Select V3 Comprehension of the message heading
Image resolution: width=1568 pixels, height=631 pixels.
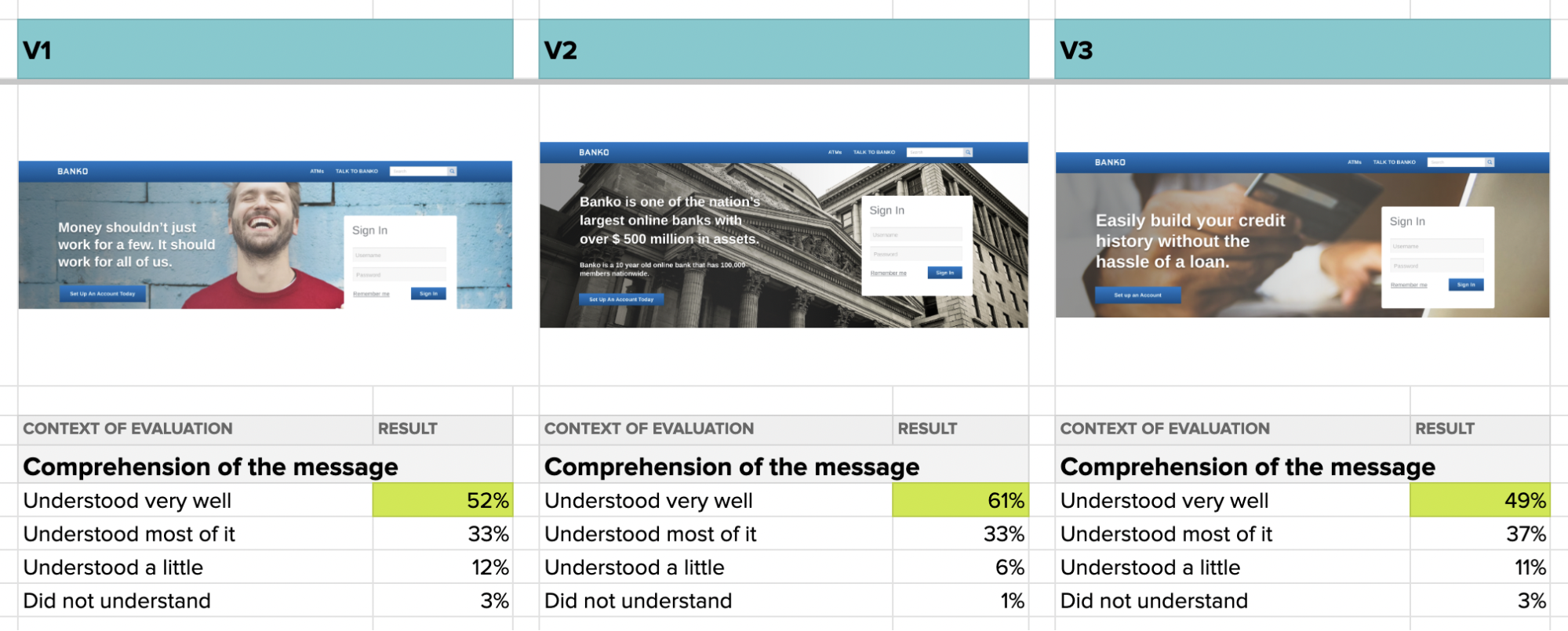pyautogui.click(x=1247, y=466)
